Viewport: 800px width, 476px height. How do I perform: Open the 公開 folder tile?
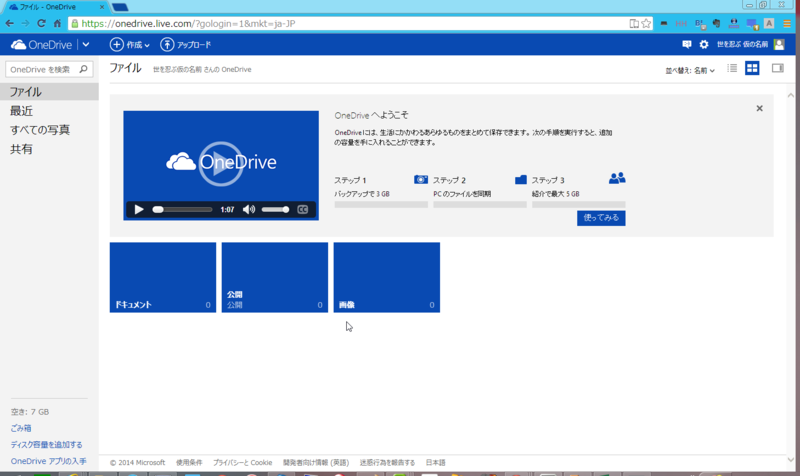click(x=274, y=277)
